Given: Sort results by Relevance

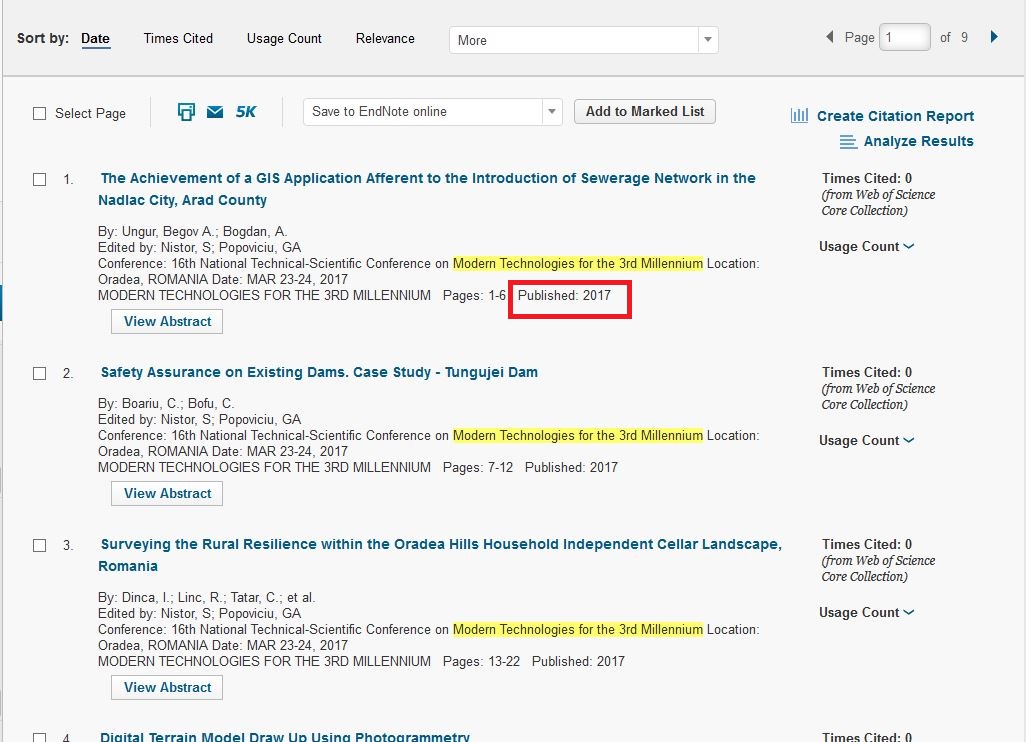Looking at the screenshot, I should click(385, 39).
